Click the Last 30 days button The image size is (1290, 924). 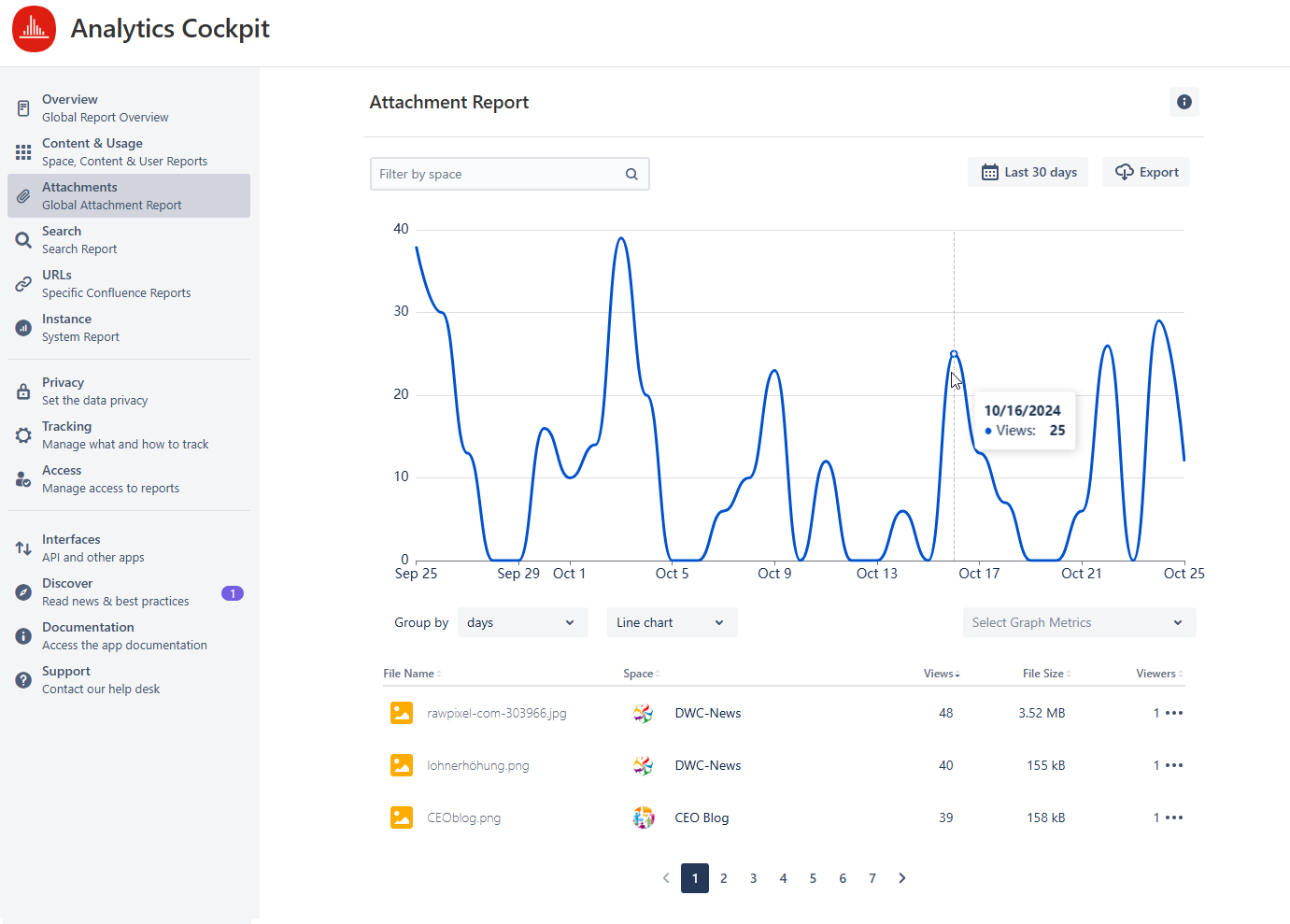[x=1028, y=172]
